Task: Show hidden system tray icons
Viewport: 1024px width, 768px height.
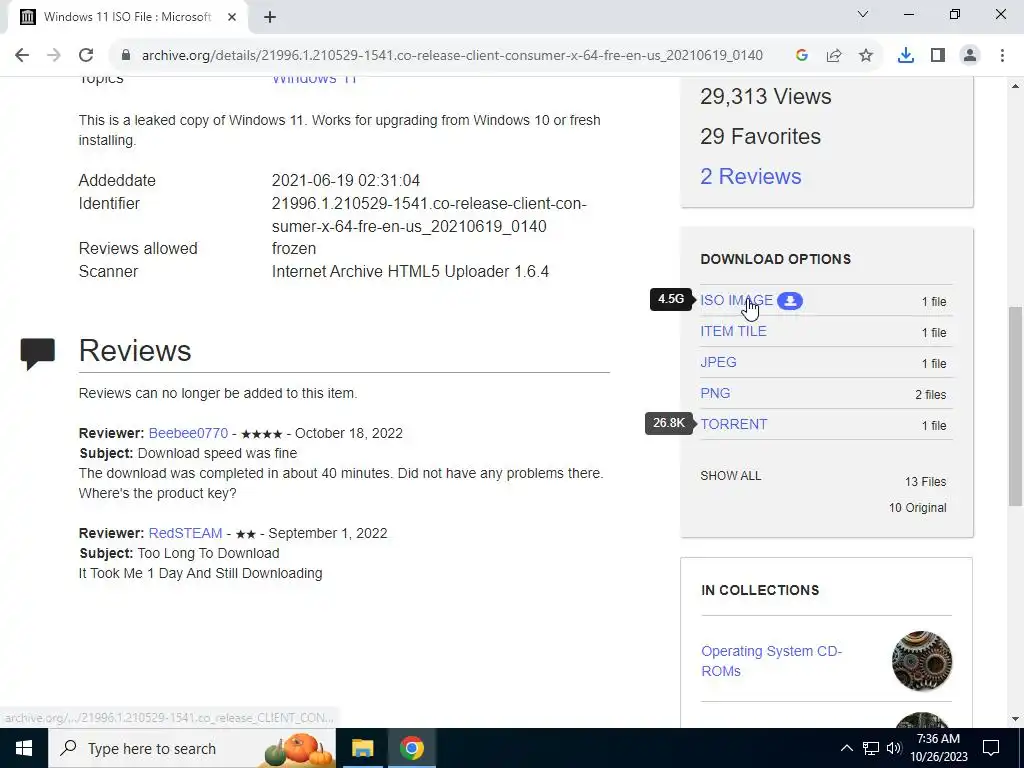Action: coord(846,748)
